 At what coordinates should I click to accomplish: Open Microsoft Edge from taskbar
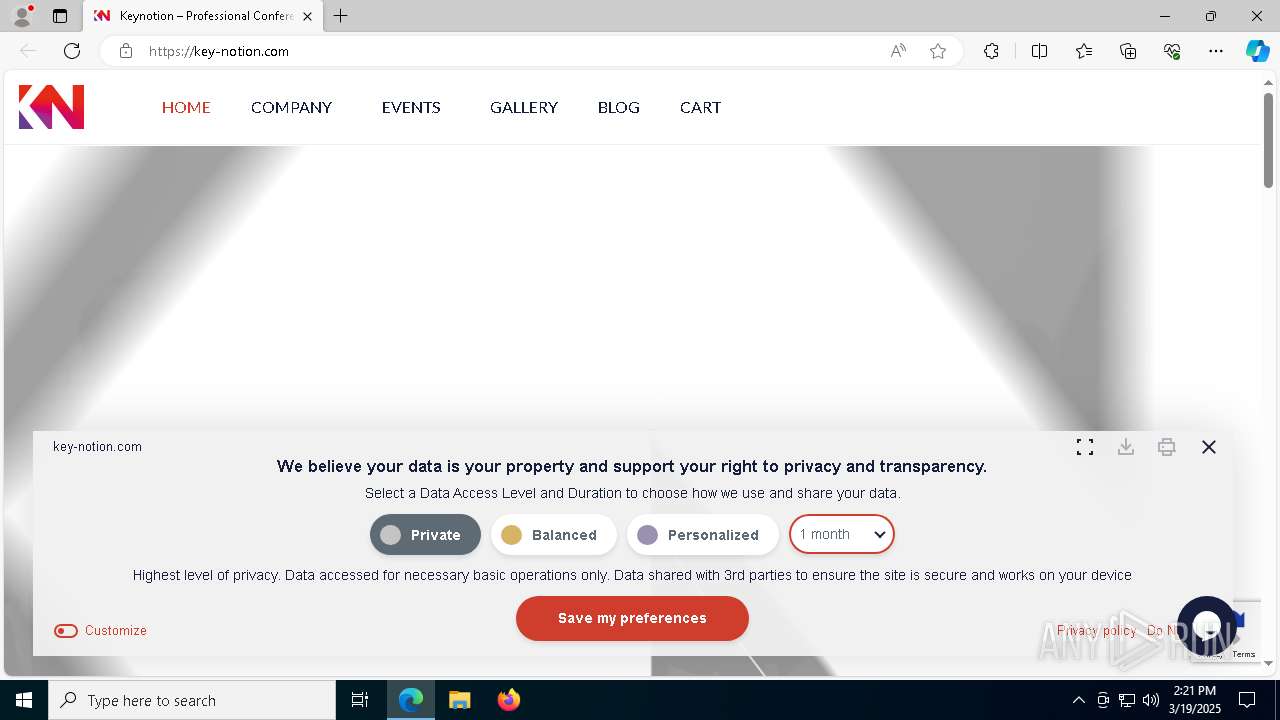tap(411, 700)
